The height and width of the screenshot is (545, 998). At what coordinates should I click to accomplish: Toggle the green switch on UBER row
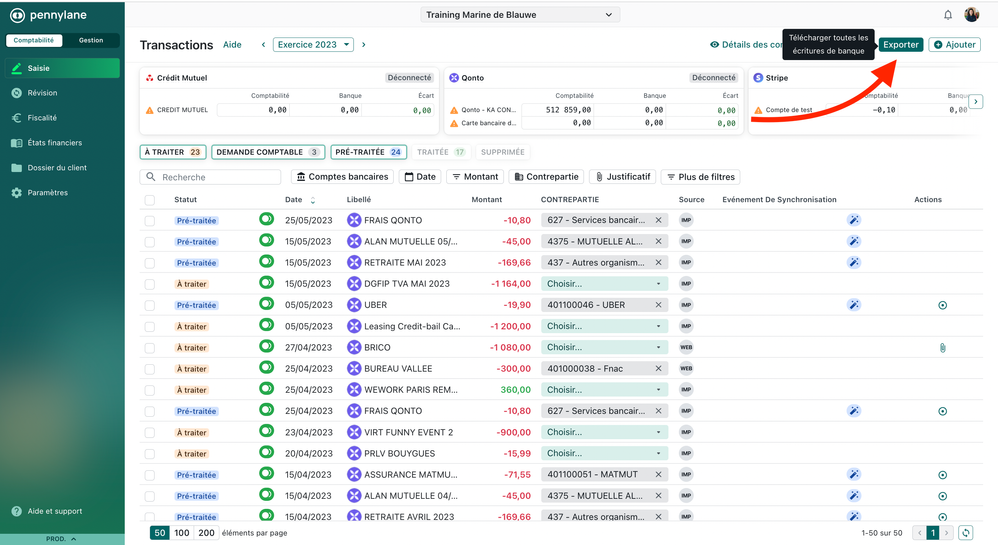coord(266,305)
